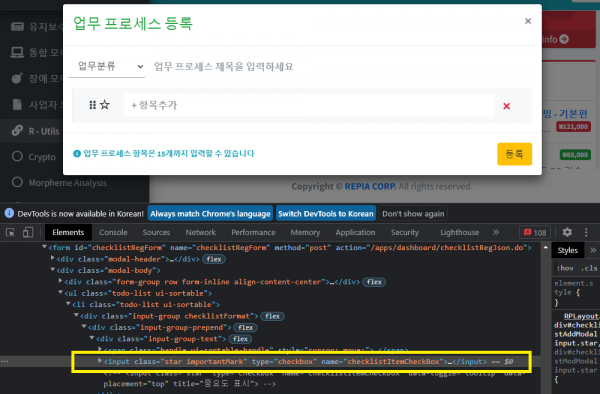Click the drag handle grip icon
Viewport: 600px width, 394px height.
click(x=93, y=105)
